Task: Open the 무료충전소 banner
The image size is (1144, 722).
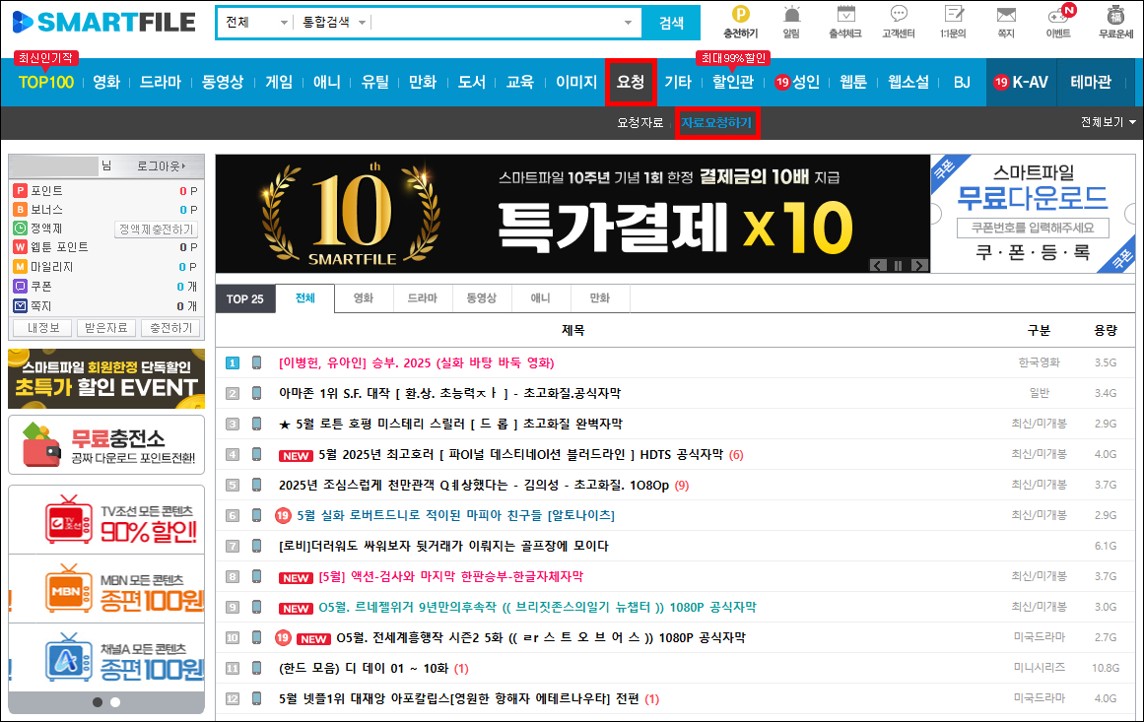Action: (107, 445)
